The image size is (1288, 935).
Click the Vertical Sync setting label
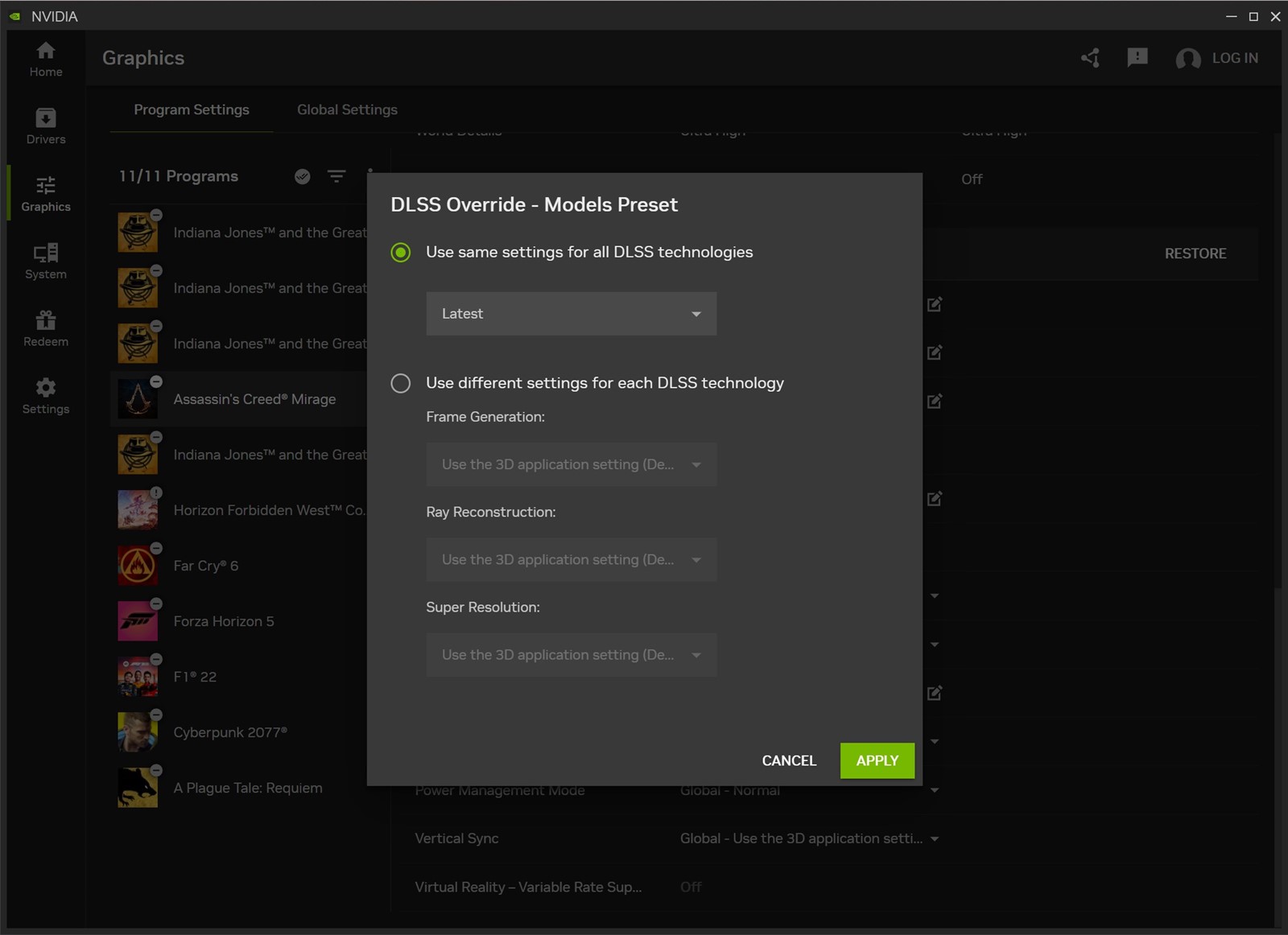tap(456, 838)
